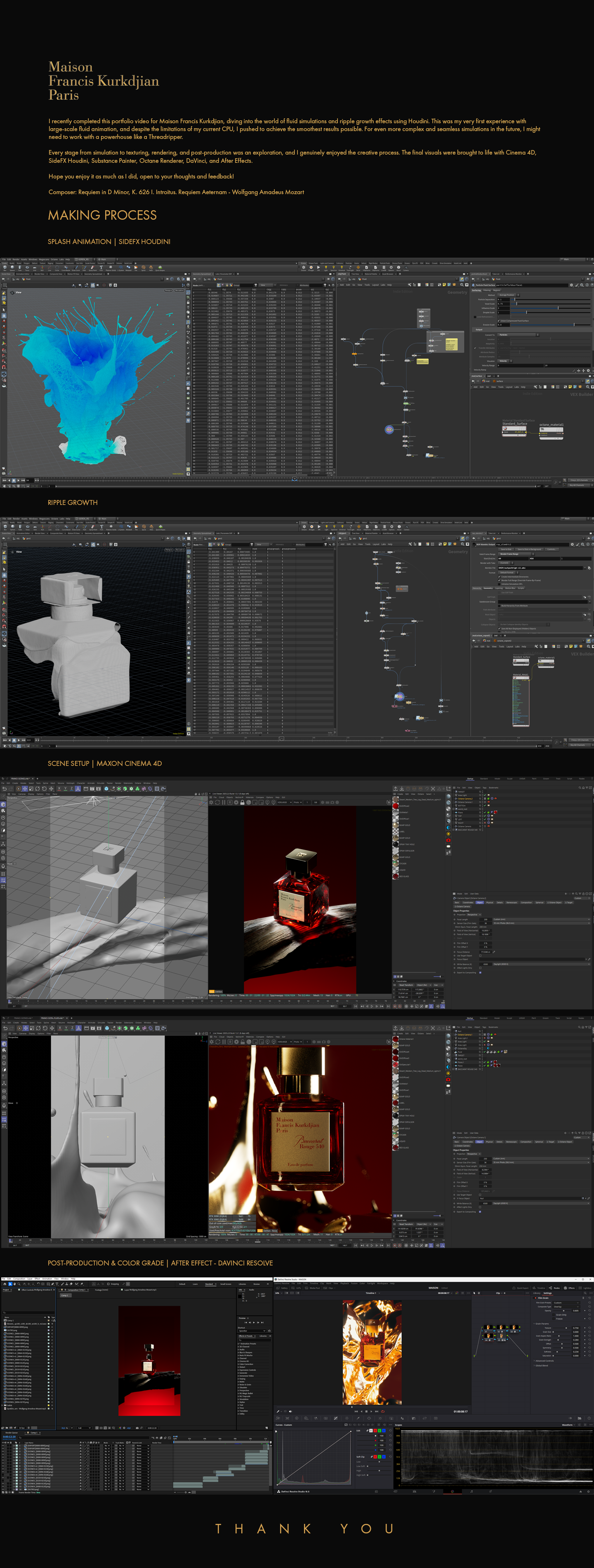Click undo arrow in first Cinema 4D screenshot
594x1568 pixels.
[4, 789]
